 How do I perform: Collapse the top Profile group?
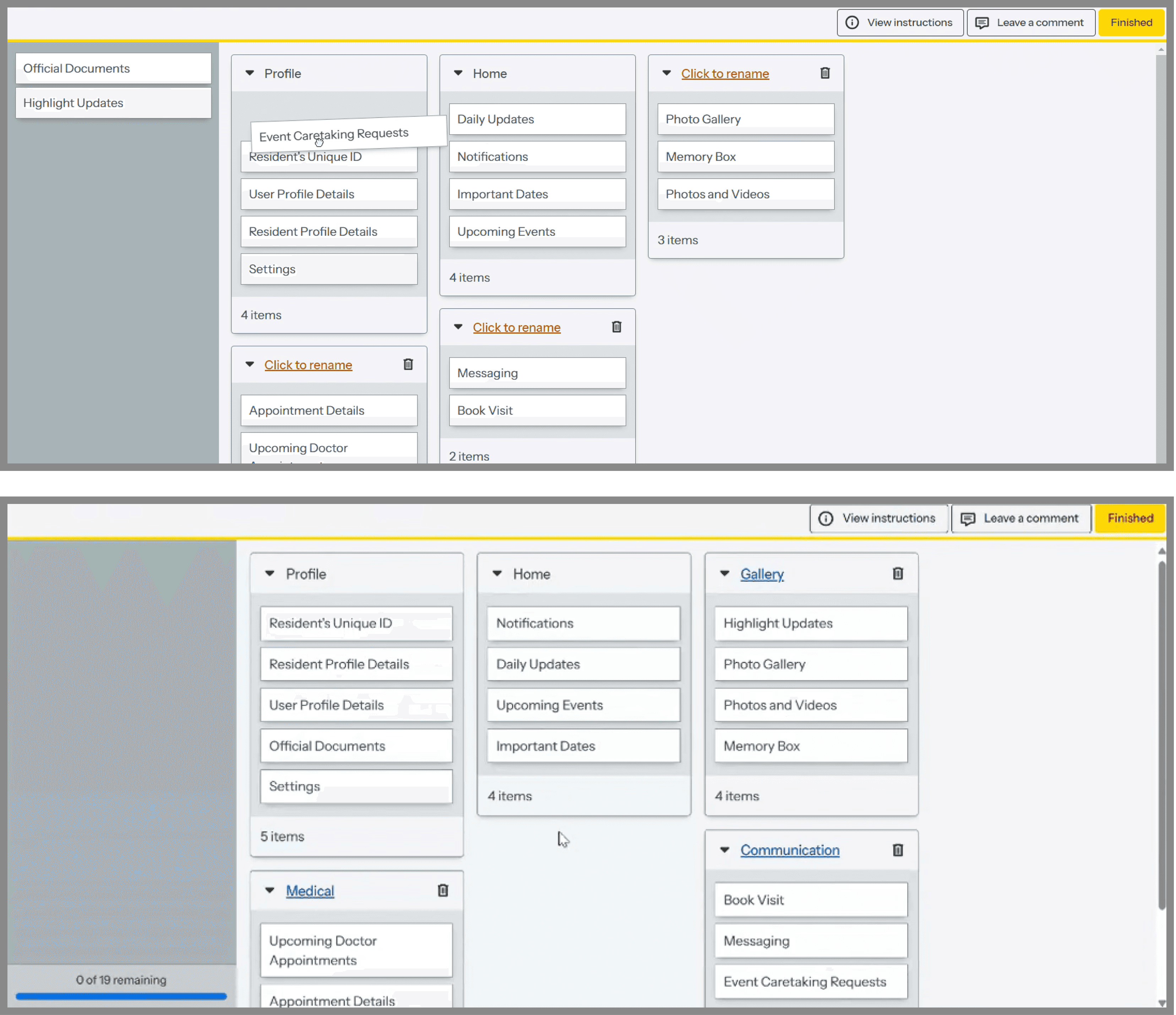(x=250, y=73)
